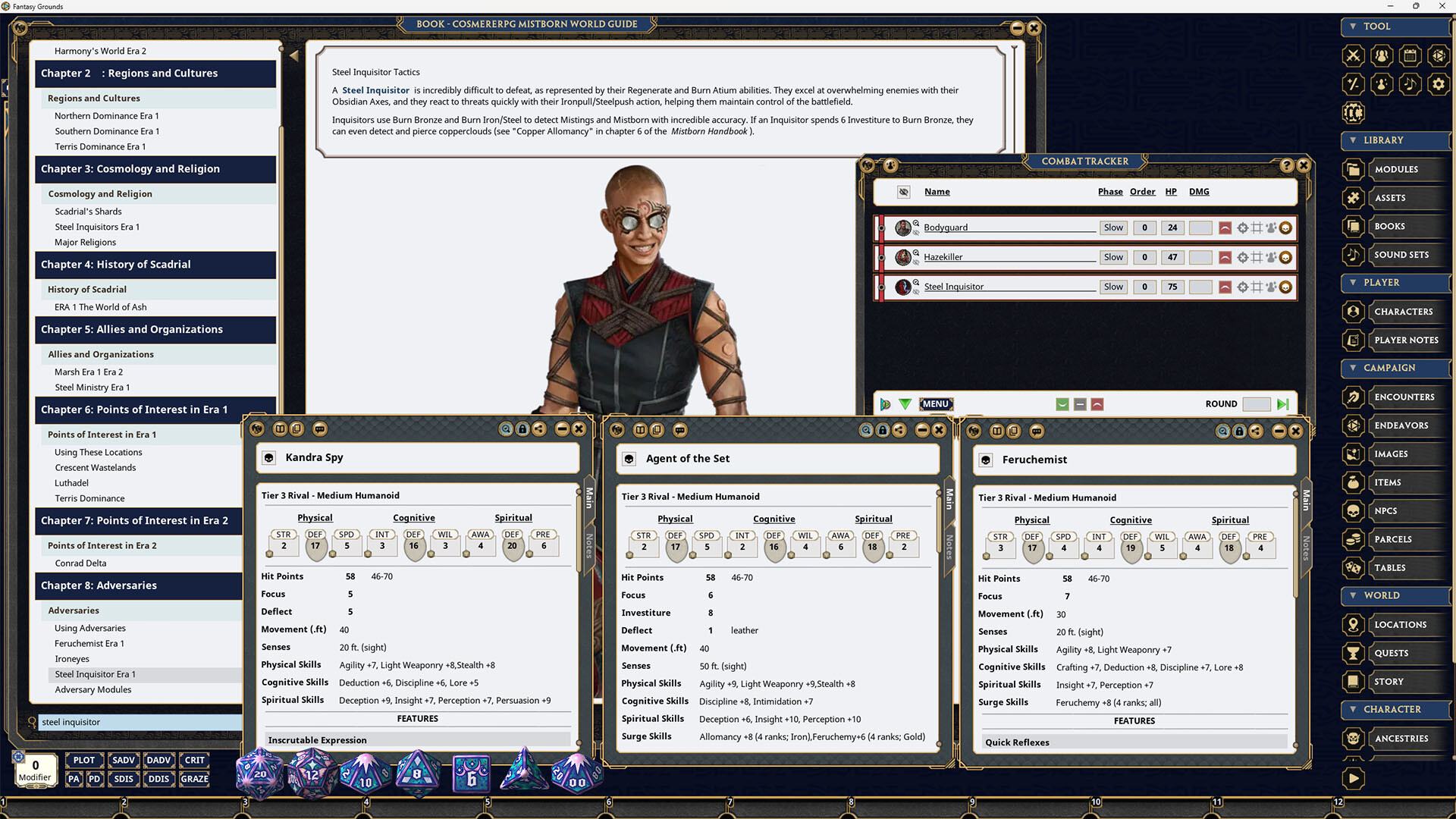Toggle the lock on Kandra Spy sheet
The image size is (1456, 819).
pos(522,429)
